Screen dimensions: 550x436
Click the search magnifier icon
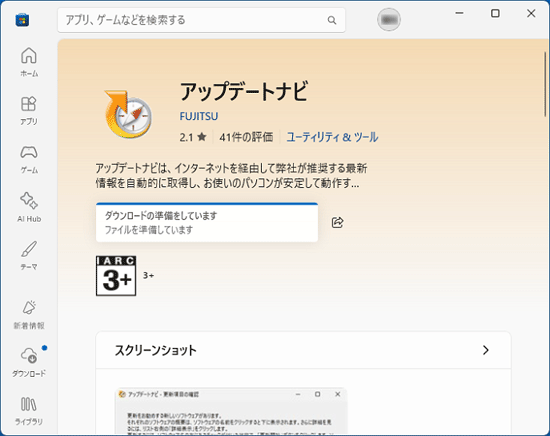point(331,20)
